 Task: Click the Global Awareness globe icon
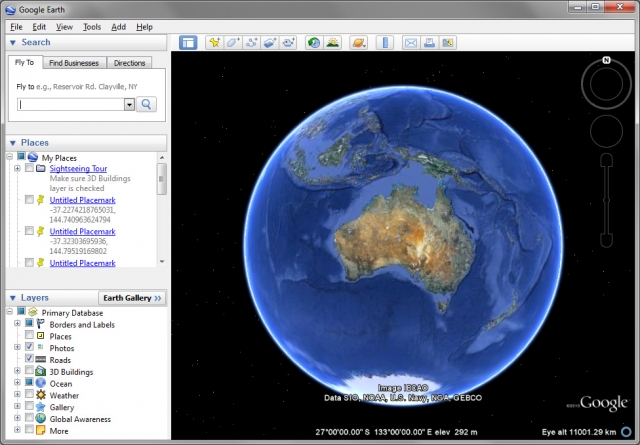tap(41, 418)
